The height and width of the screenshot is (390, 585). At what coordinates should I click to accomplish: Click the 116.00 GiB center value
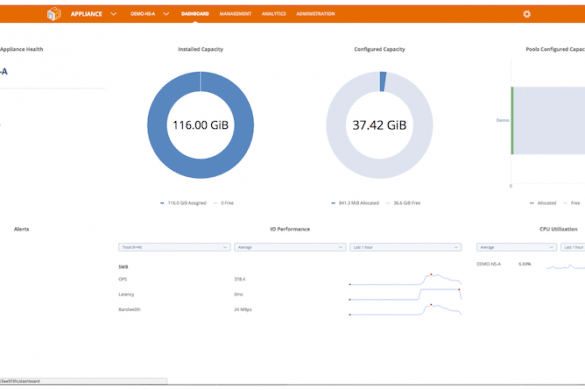coord(200,125)
